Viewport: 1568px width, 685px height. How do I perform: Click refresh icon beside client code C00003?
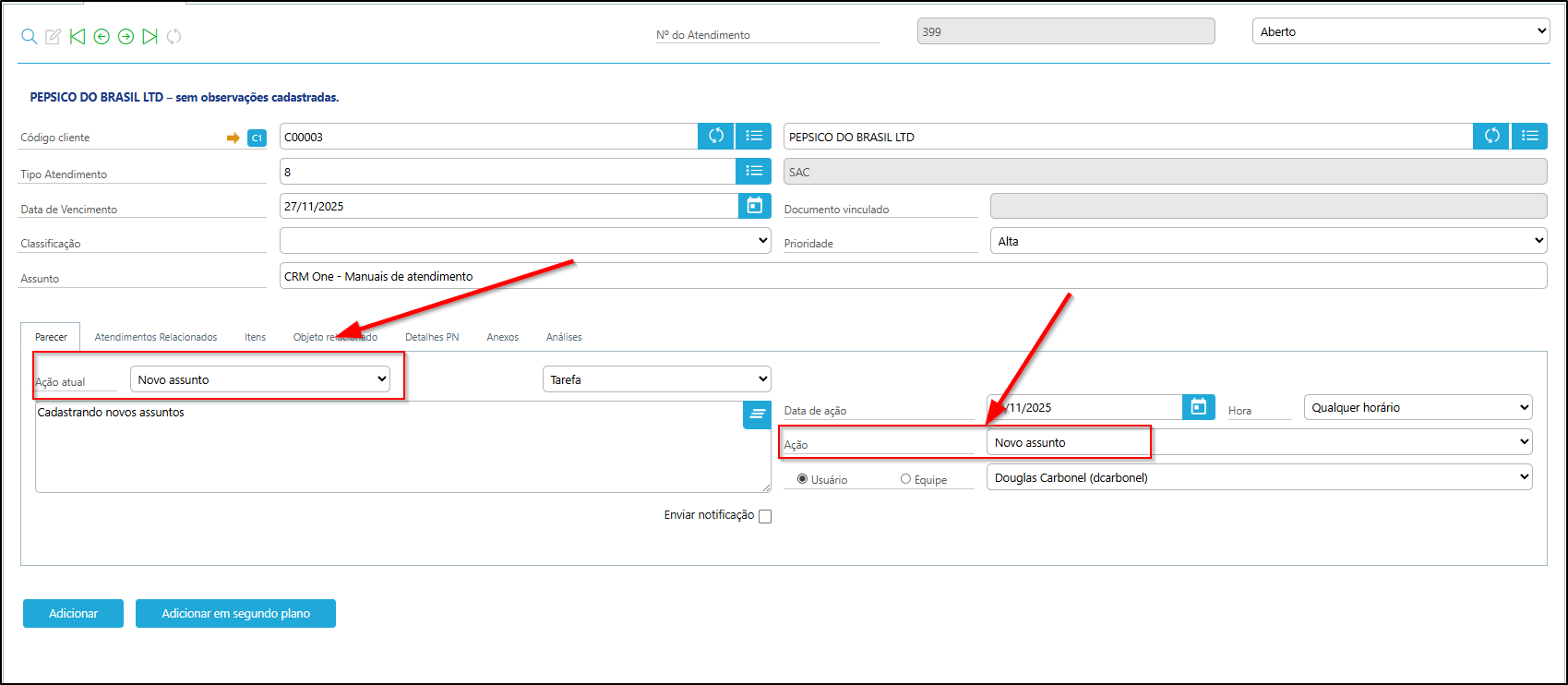click(715, 137)
